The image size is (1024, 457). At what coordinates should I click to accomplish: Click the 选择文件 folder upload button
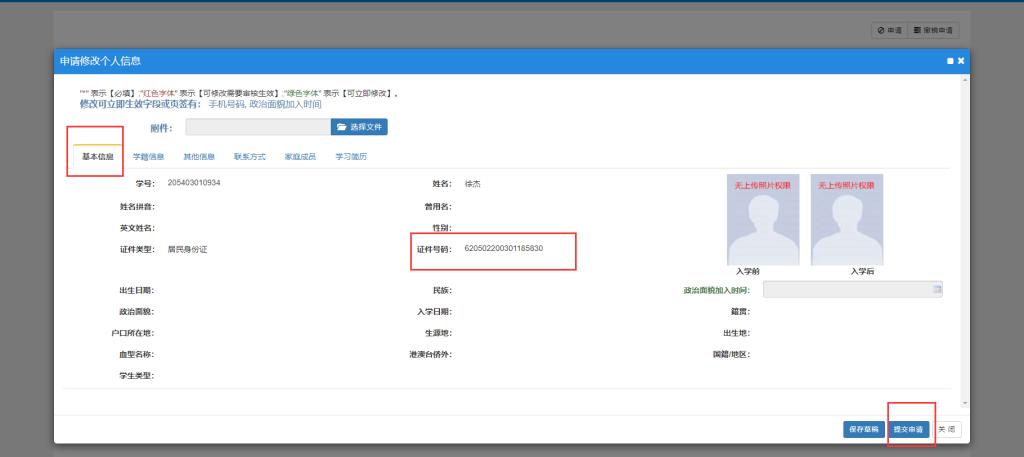(x=359, y=127)
